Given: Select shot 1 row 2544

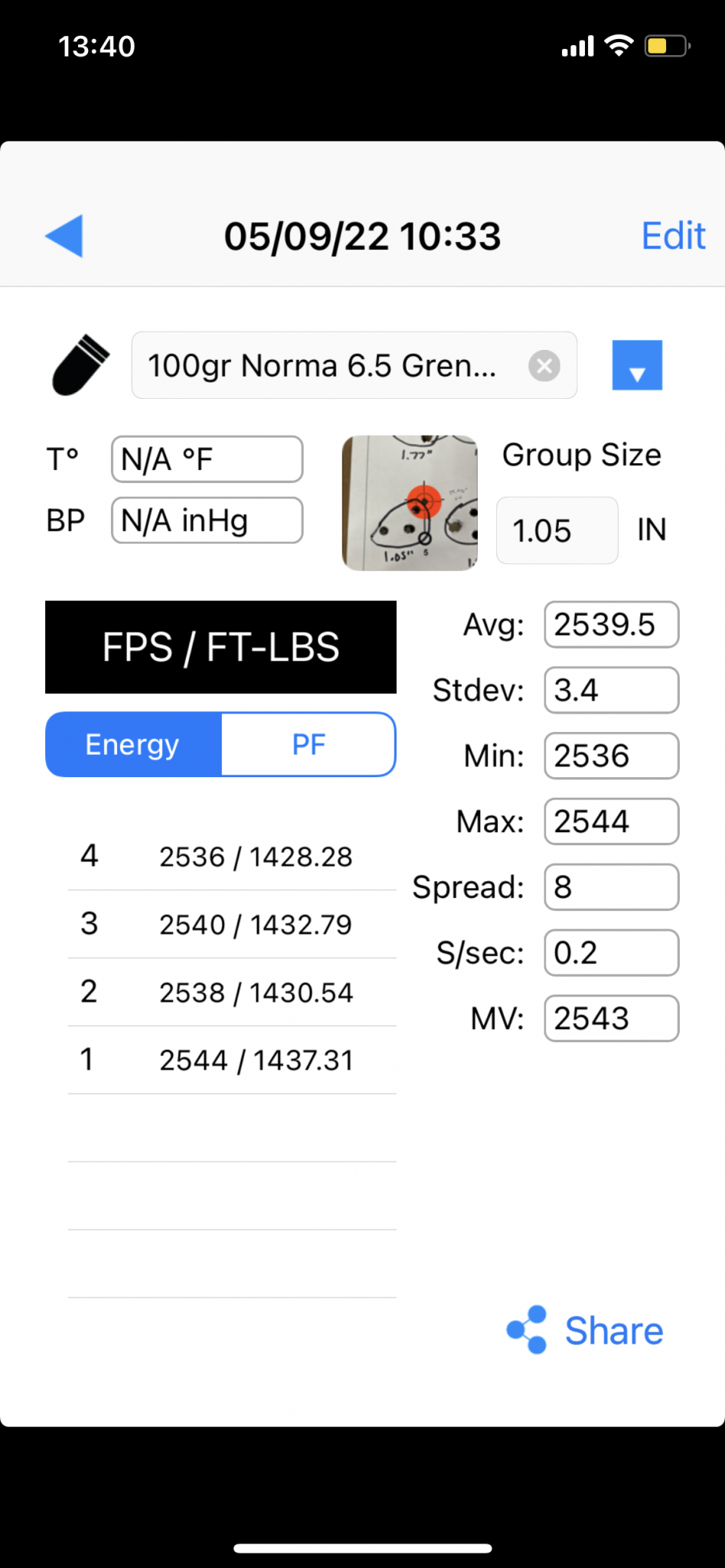Looking at the screenshot, I should coord(232,1060).
